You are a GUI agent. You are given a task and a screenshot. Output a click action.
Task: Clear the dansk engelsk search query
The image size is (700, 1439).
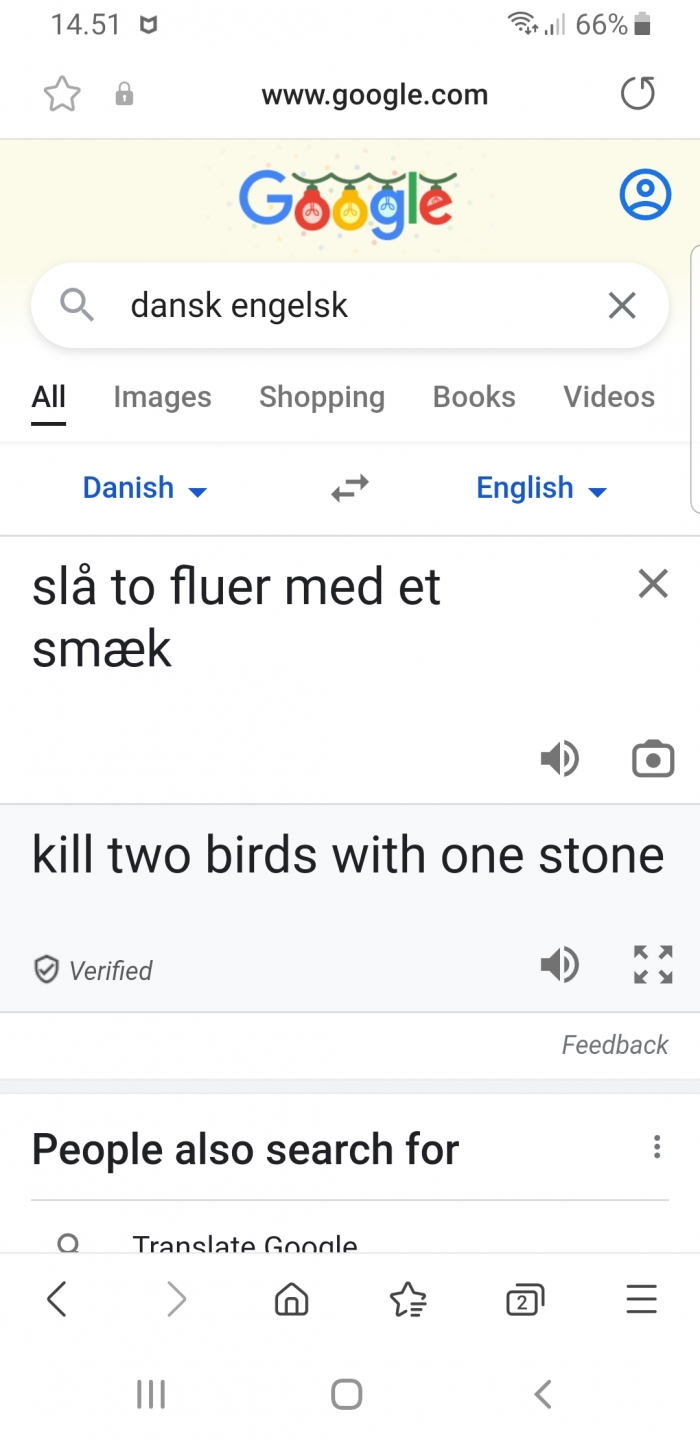coord(622,306)
